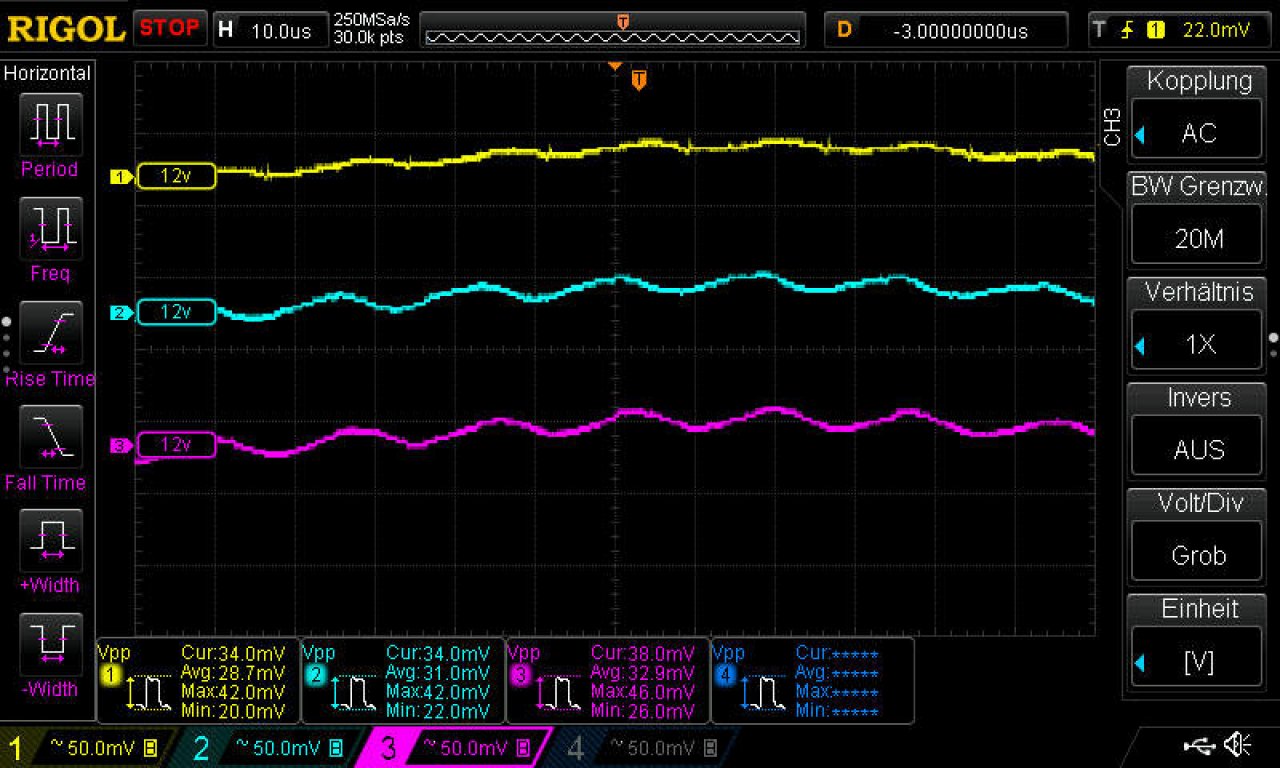Click the right menu page dots
This screenshot has width=1280, height=768.
(1273, 345)
